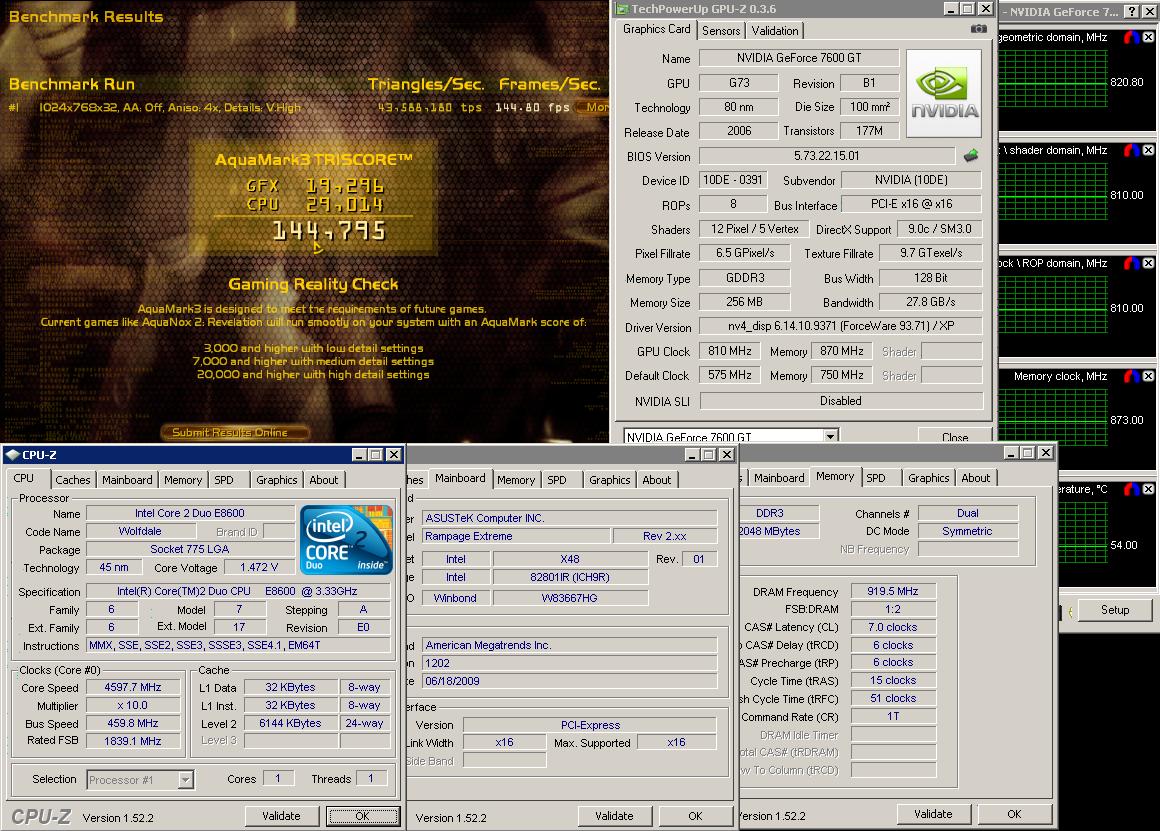Click OK in the middle CPU-Z window

(695, 816)
